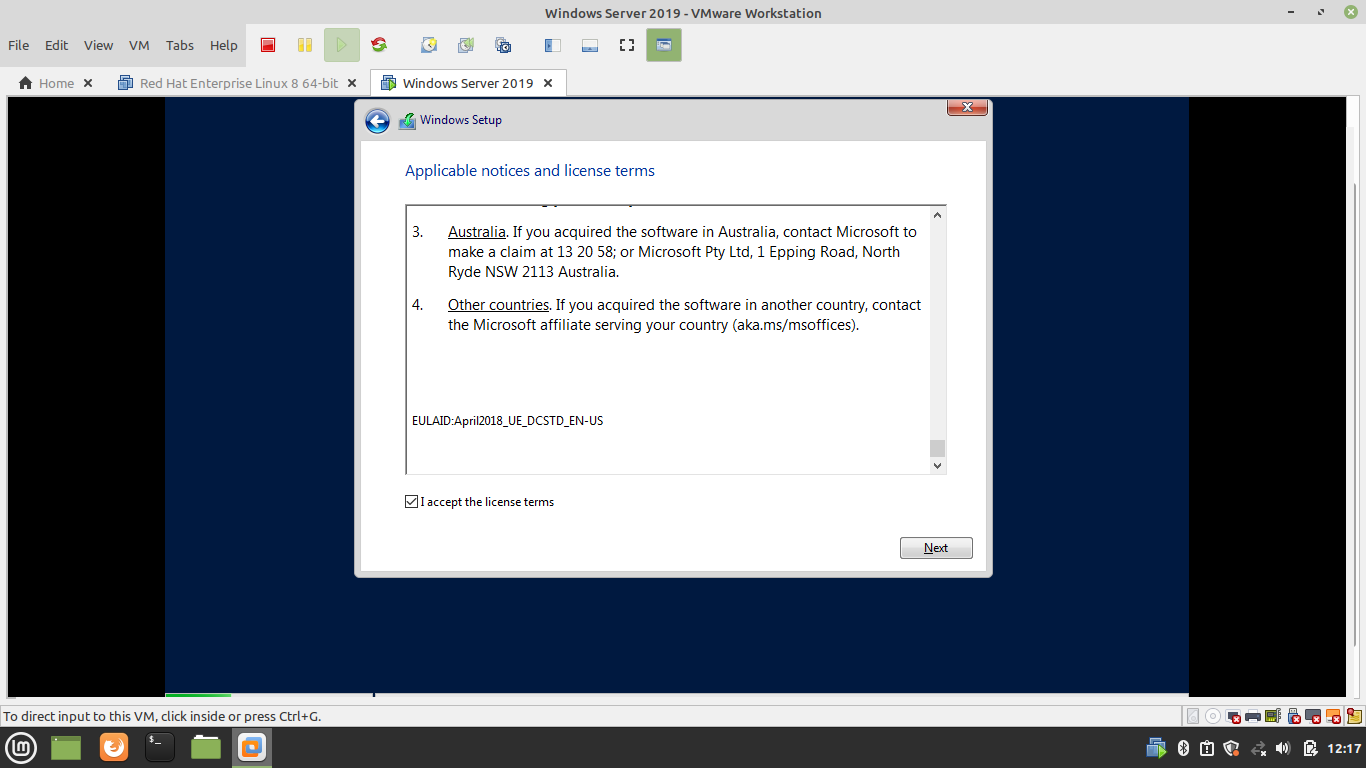Close the Home tab

click(x=88, y=83)
